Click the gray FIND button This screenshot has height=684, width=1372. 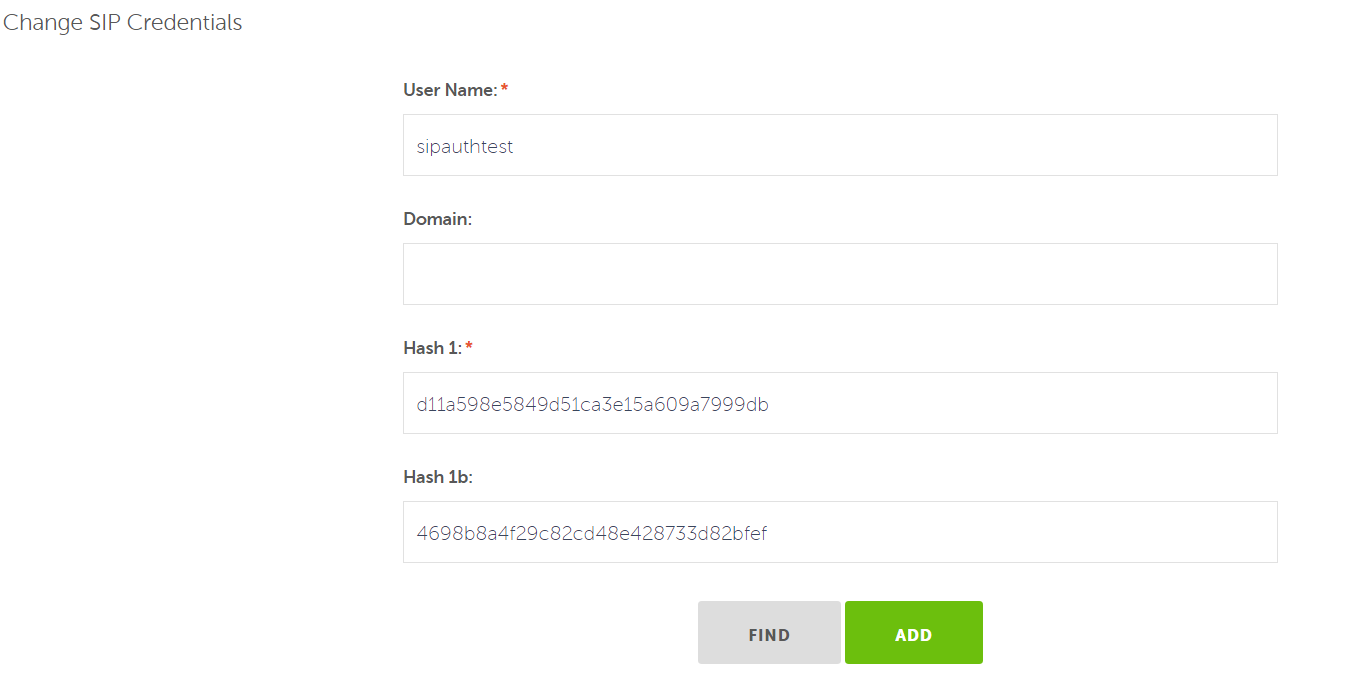(769, 632)
